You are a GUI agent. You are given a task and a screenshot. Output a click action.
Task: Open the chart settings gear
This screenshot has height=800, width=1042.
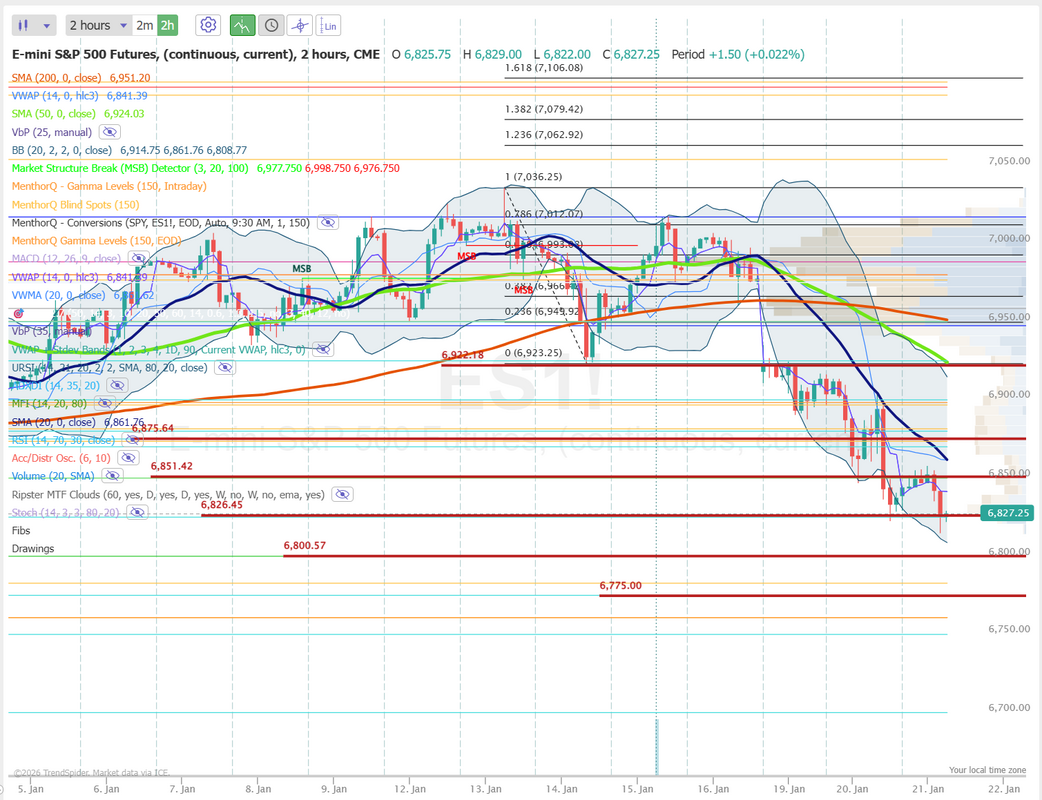[x=208, y=25]
